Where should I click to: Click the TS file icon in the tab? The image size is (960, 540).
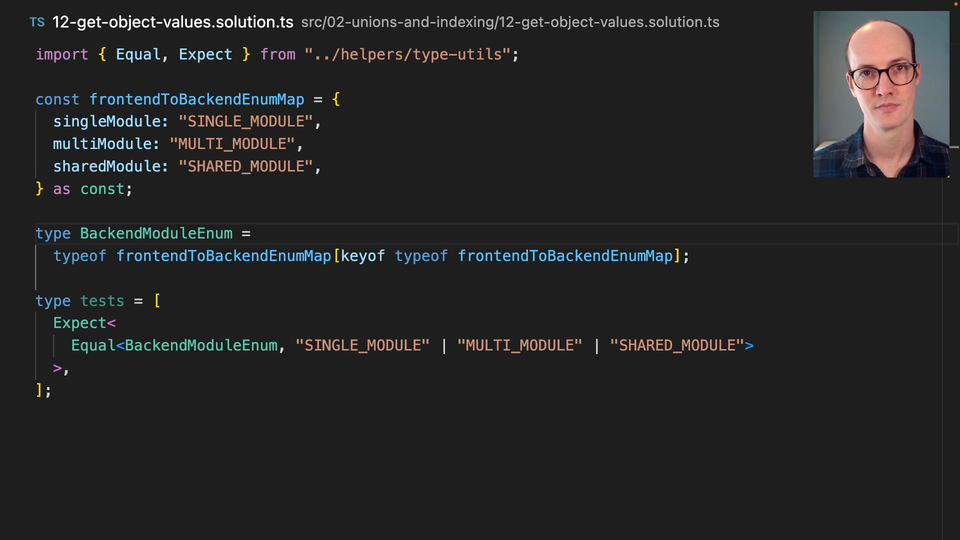tap(37, 22)
